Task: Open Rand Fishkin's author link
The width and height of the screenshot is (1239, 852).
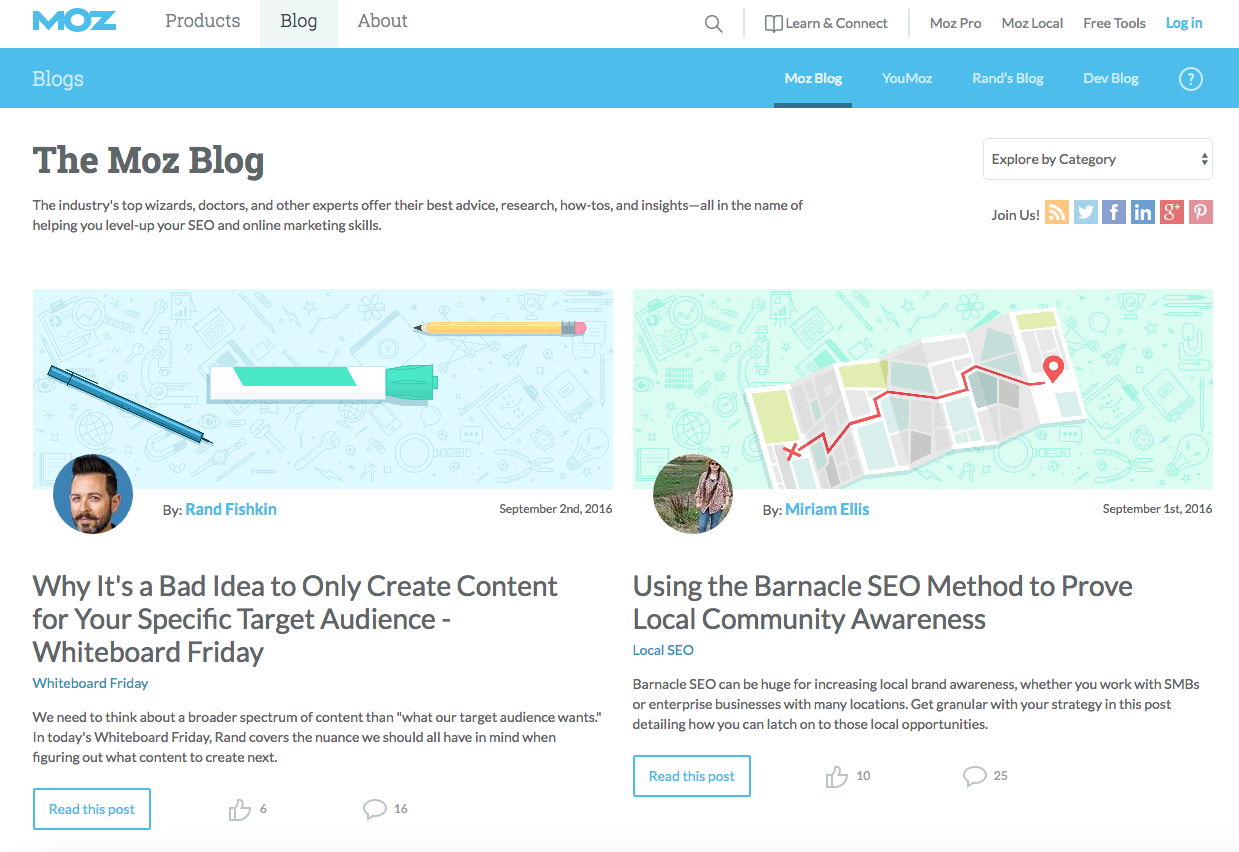Action: pos(231,510)
